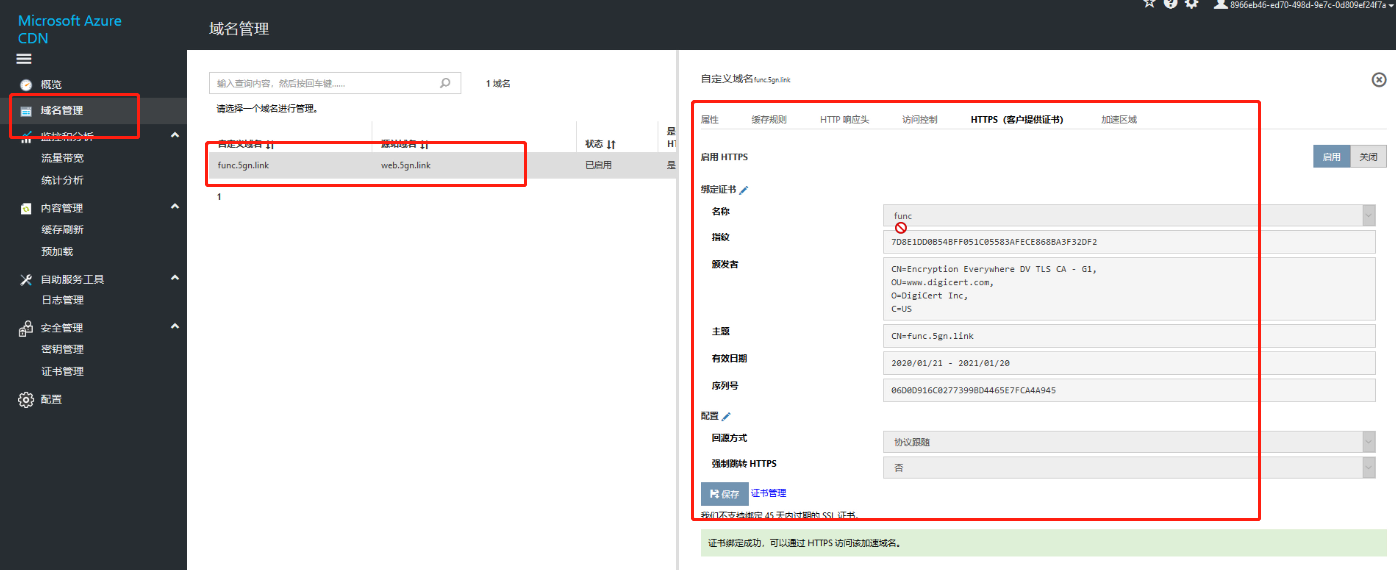Click the 已启用 status cell

pyautogui.click(x=598, y=165)
